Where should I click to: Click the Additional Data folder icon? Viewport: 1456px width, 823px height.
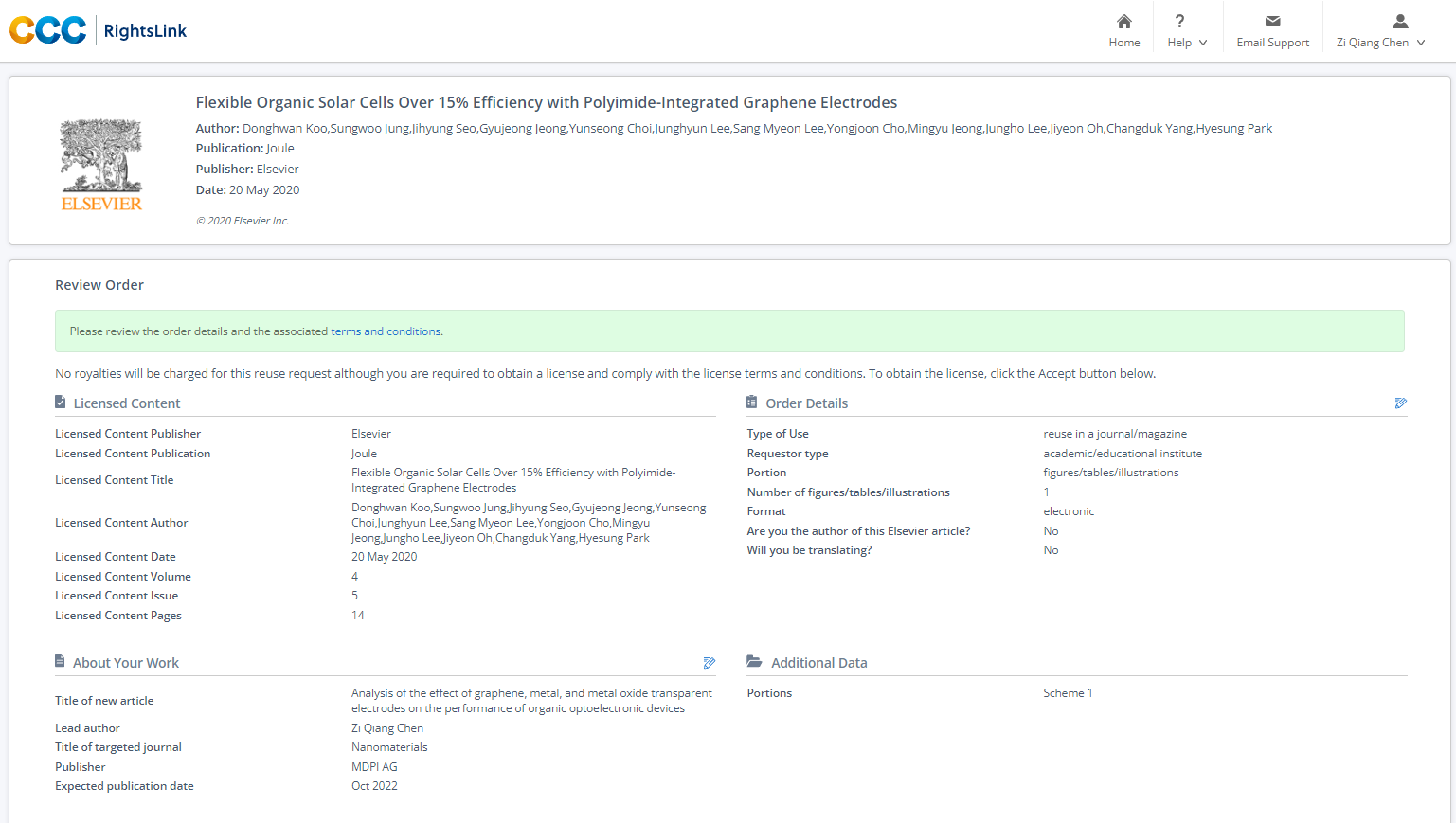[754, 662]
